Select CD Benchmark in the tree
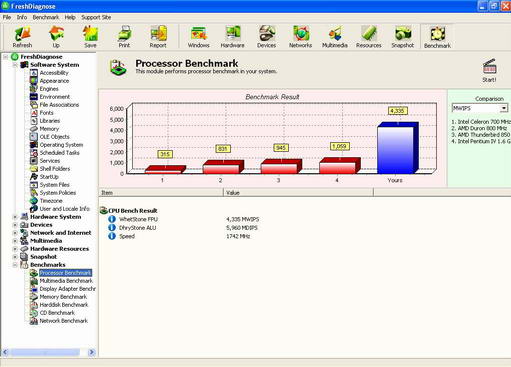The image size is (511, 367). (x=57, y=313)
